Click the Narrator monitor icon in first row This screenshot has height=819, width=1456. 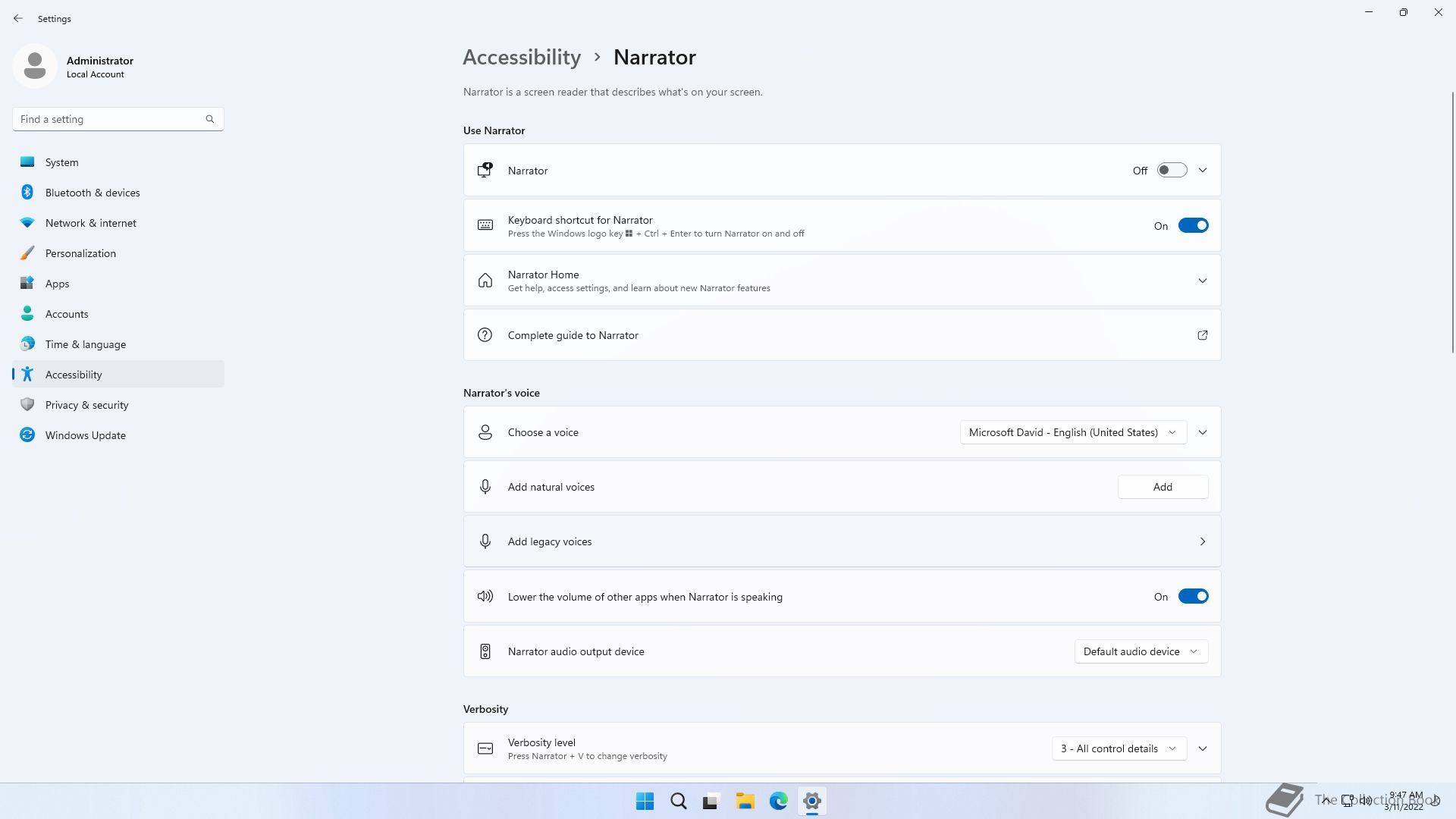485,171
